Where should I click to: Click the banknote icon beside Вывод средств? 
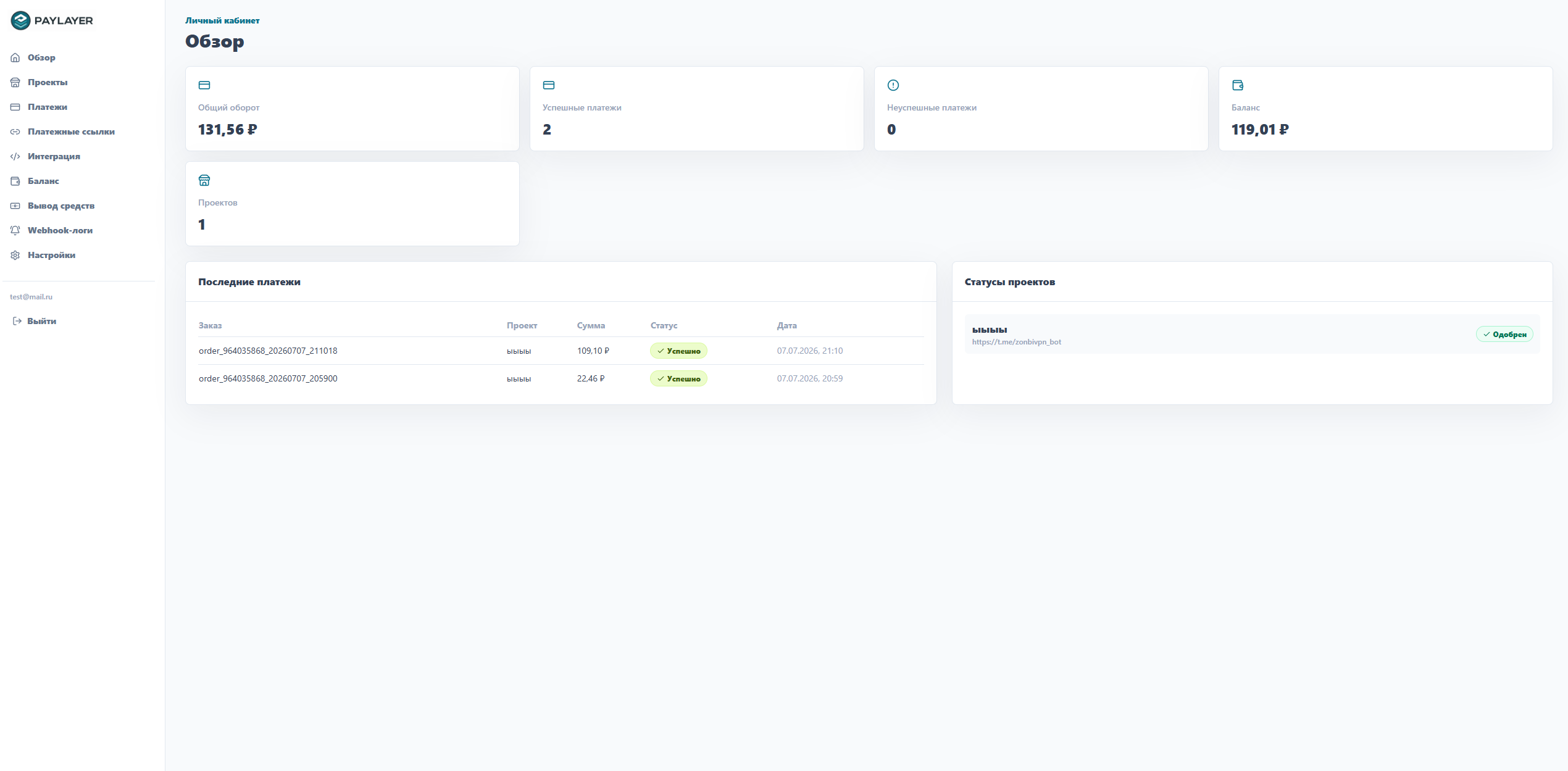tap(15, 206)
